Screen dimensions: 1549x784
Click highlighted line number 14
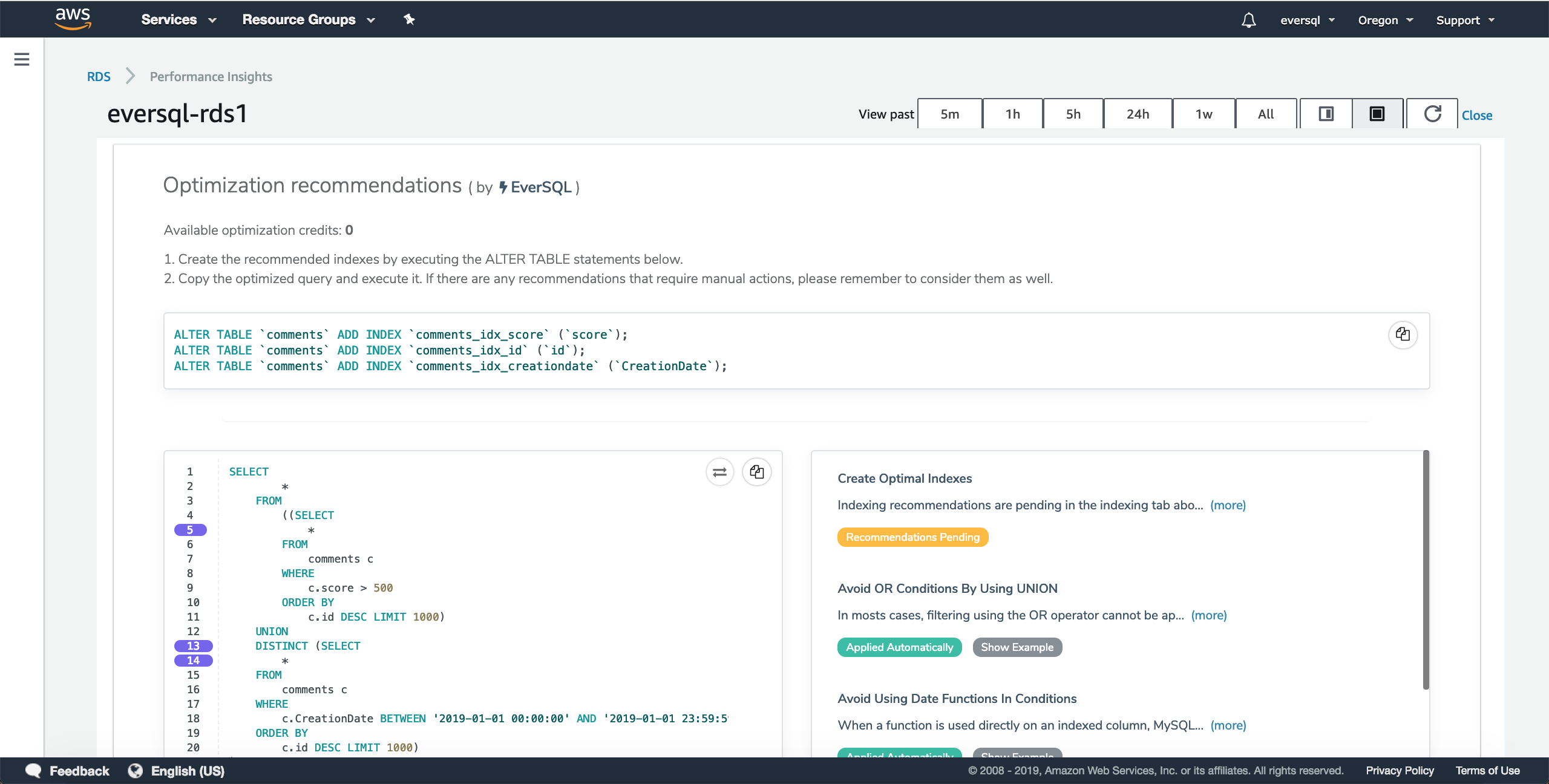click(x=193, y=661)
